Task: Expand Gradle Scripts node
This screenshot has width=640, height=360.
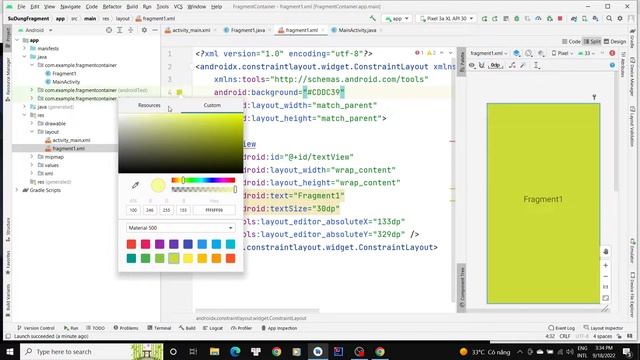Action: pos(17,190)
